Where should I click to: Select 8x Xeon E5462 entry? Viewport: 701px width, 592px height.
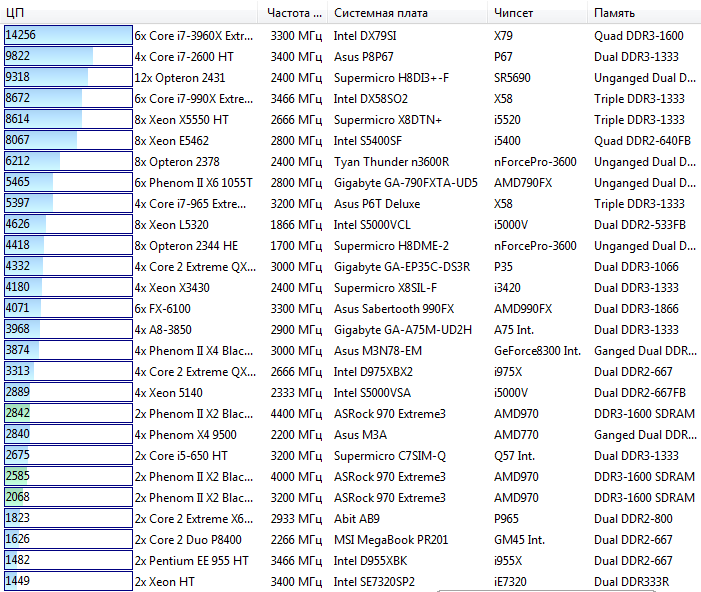(x=172, y=141)
